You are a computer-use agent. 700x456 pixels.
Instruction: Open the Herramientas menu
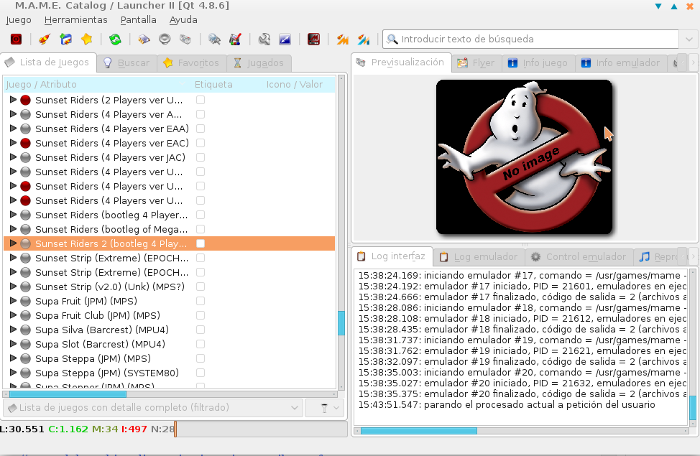click(x=76, y=20)
